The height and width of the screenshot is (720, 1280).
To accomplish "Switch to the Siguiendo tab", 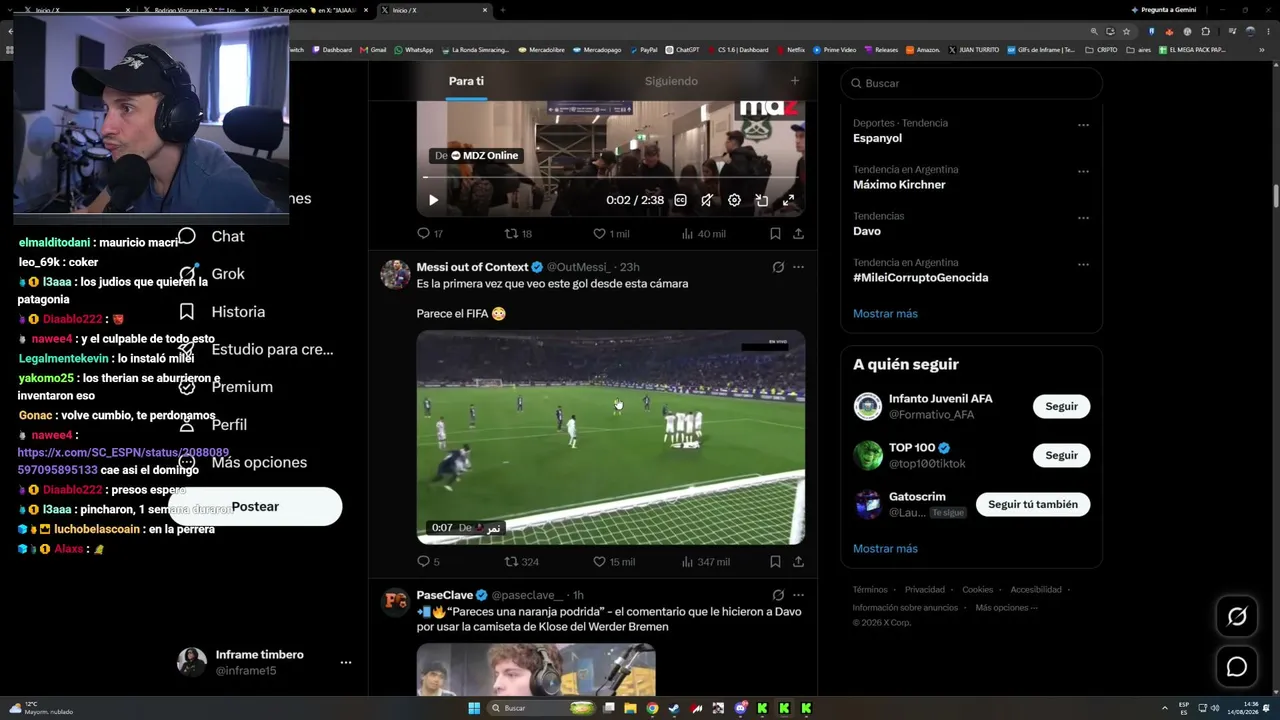I will [x=671, y=81].
